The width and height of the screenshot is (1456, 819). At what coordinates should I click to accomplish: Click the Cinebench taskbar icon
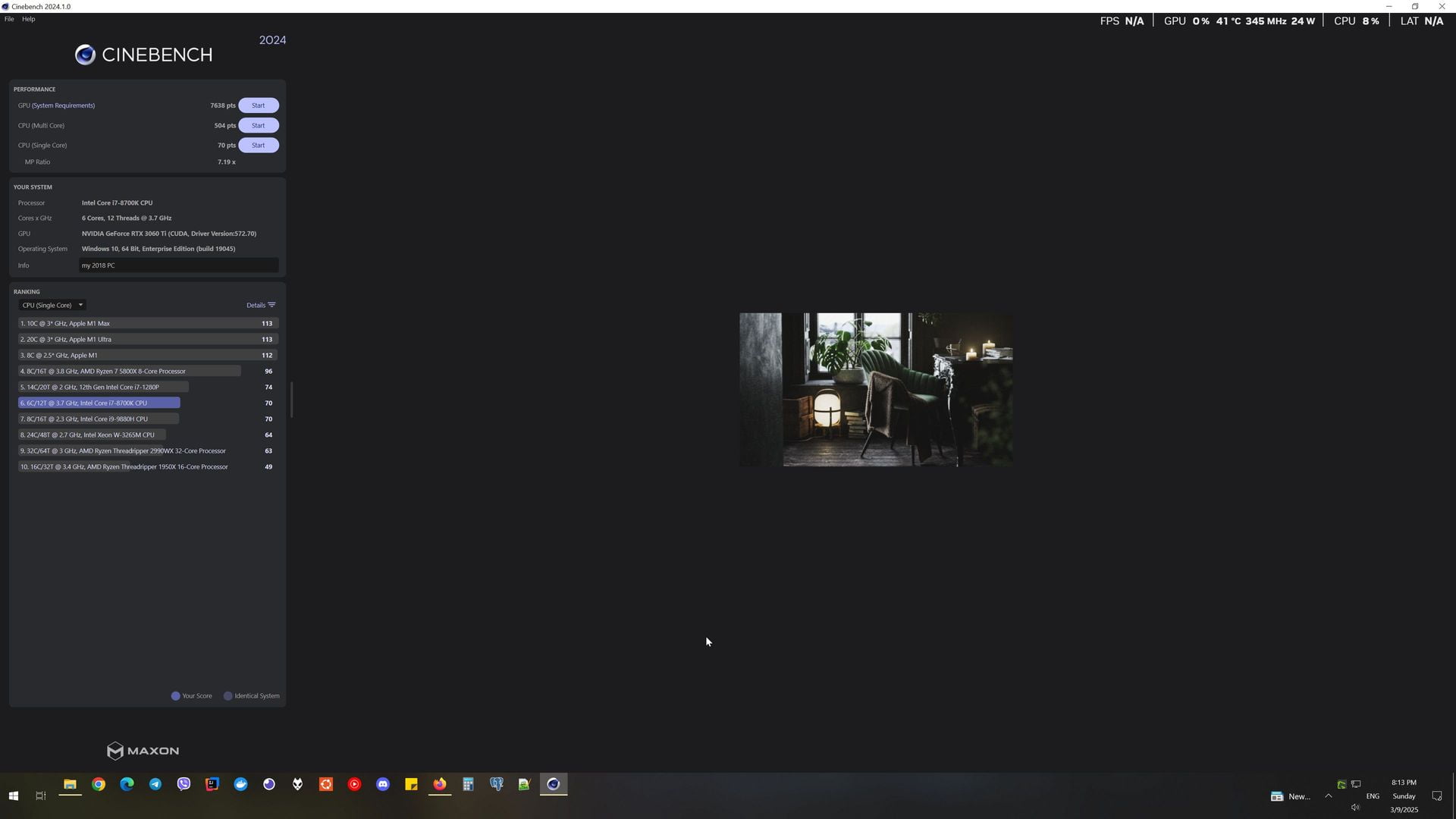tap(554, 785)
